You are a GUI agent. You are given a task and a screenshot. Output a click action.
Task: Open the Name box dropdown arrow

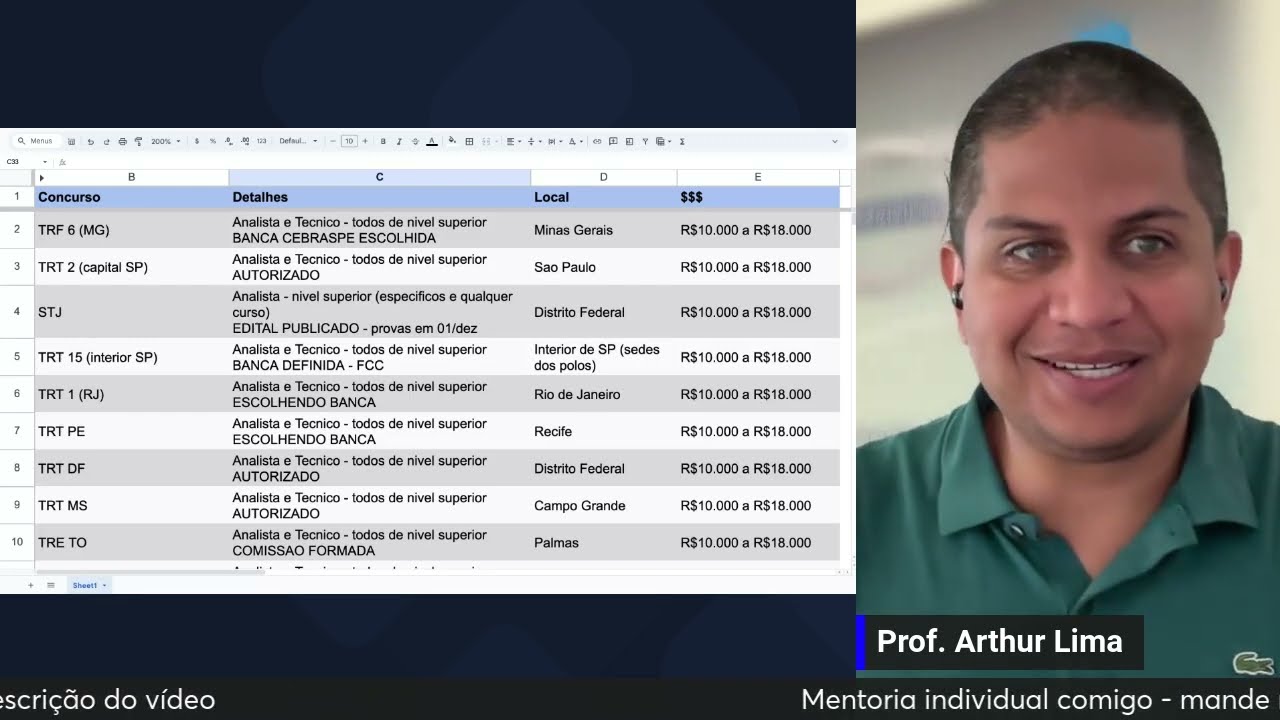point(45,162)
